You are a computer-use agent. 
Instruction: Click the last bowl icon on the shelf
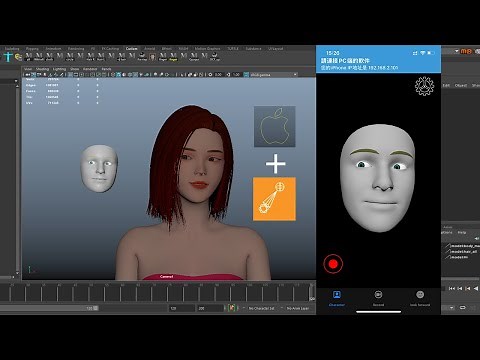215,56
